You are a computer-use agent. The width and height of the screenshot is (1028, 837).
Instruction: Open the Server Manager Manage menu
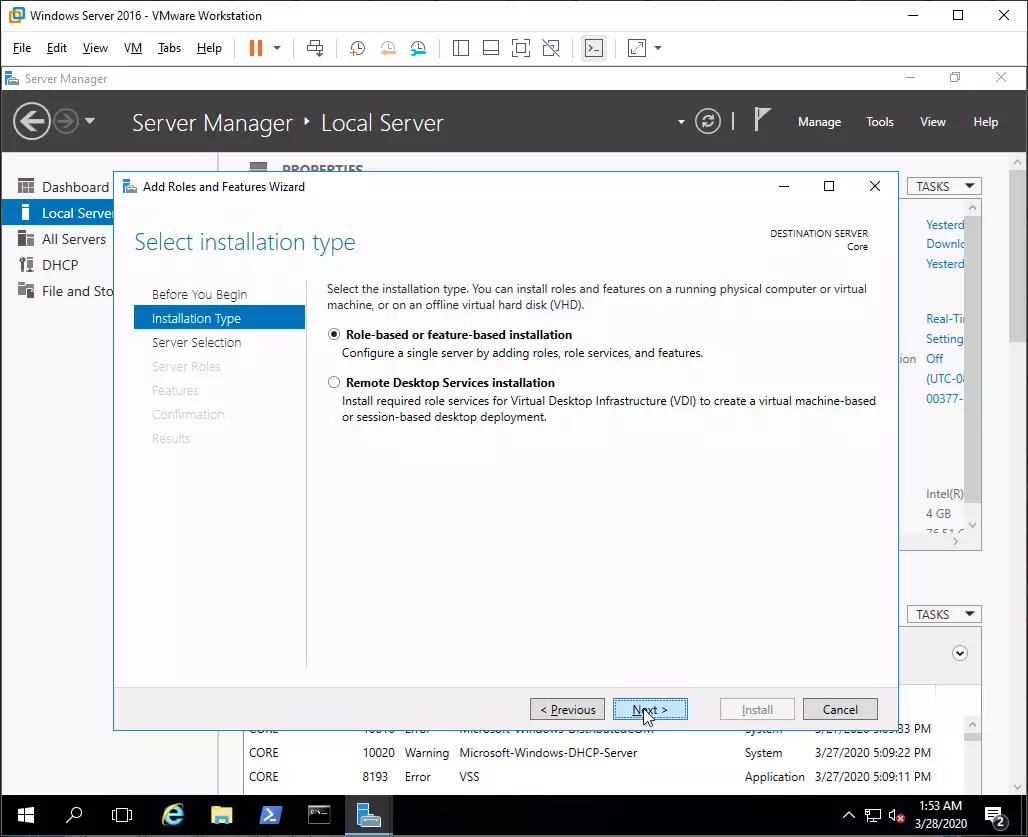click(x=820, y=122)
